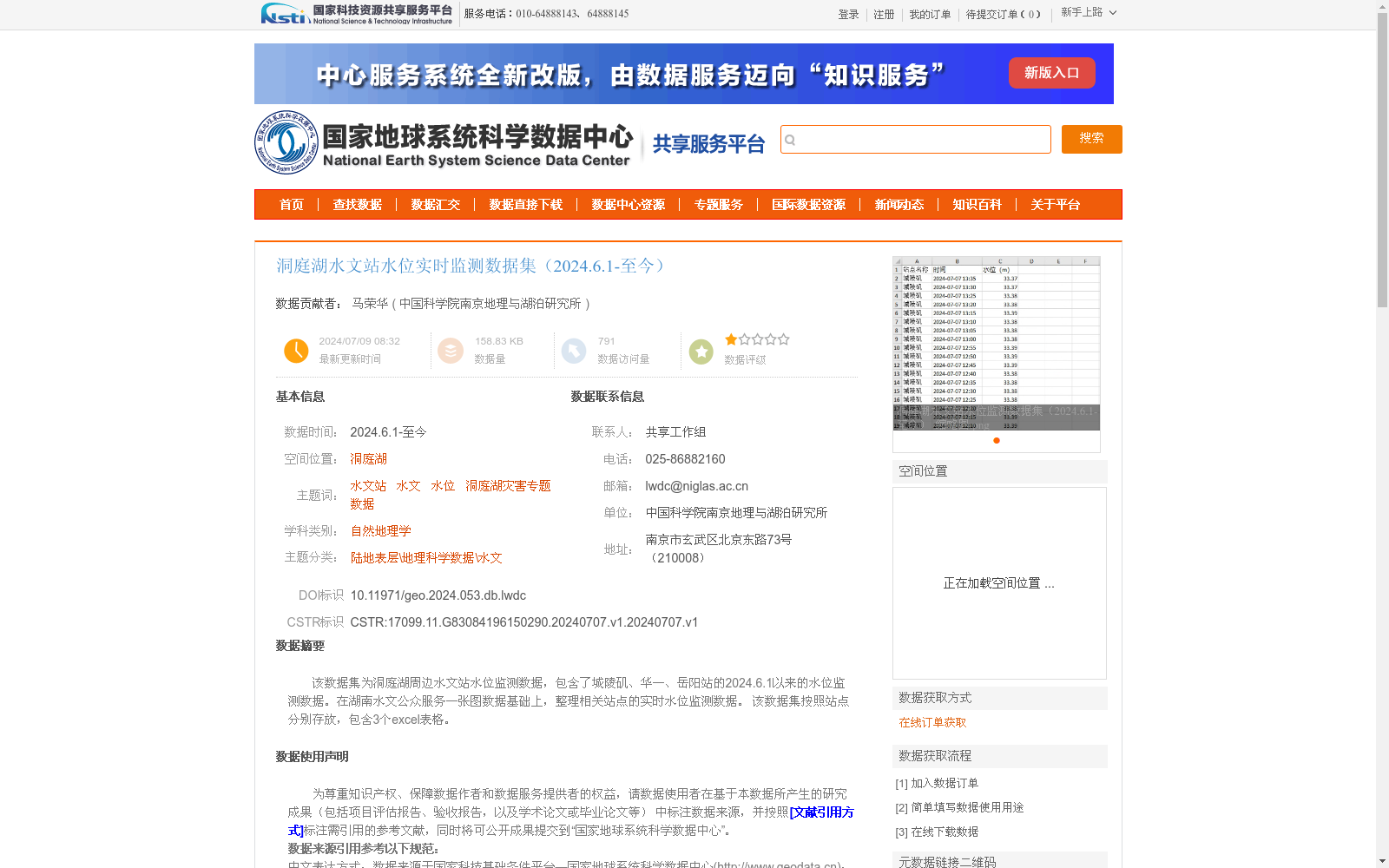Image resolution: width=1389 pixels, height=868 pixels.
Task: Open the 专题服务 menu item
Action: pos(719,205)
